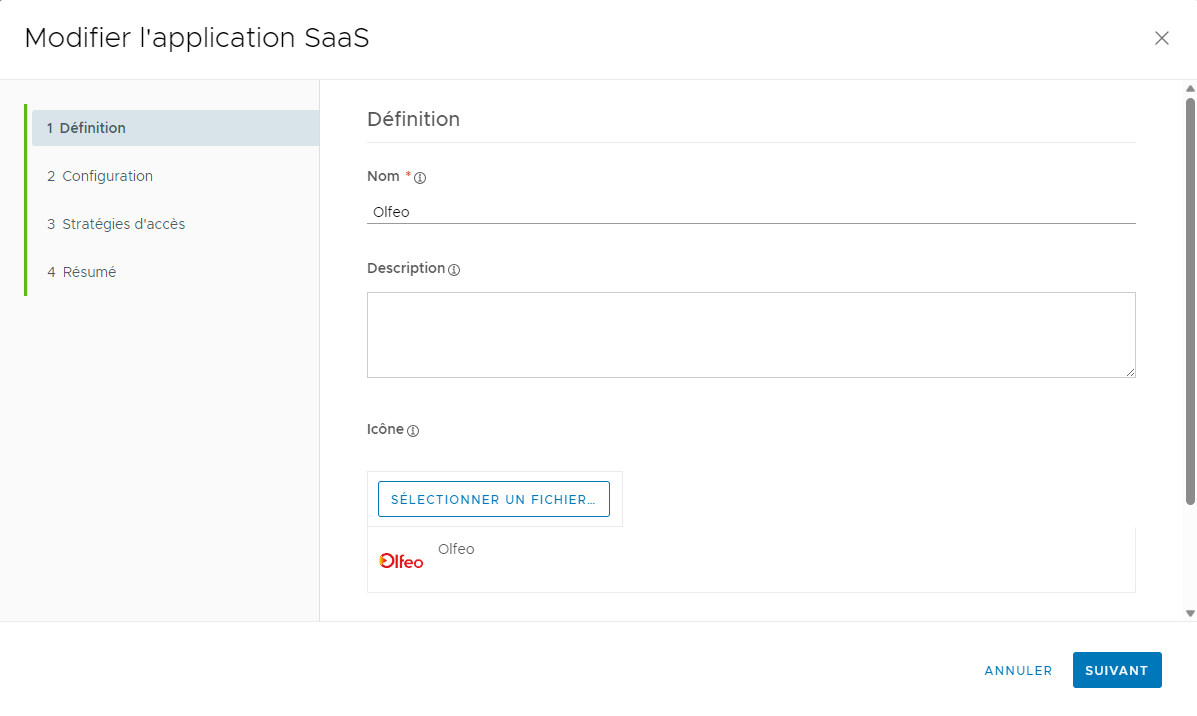Click the scrollbar down arrow
The width and height of the screenshot is (1197, 716).
[1190, 613]
